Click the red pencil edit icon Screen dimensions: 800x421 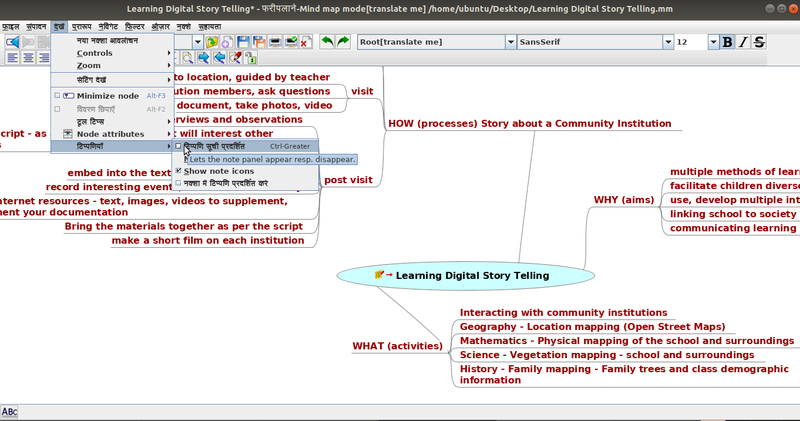click(235, 58)
